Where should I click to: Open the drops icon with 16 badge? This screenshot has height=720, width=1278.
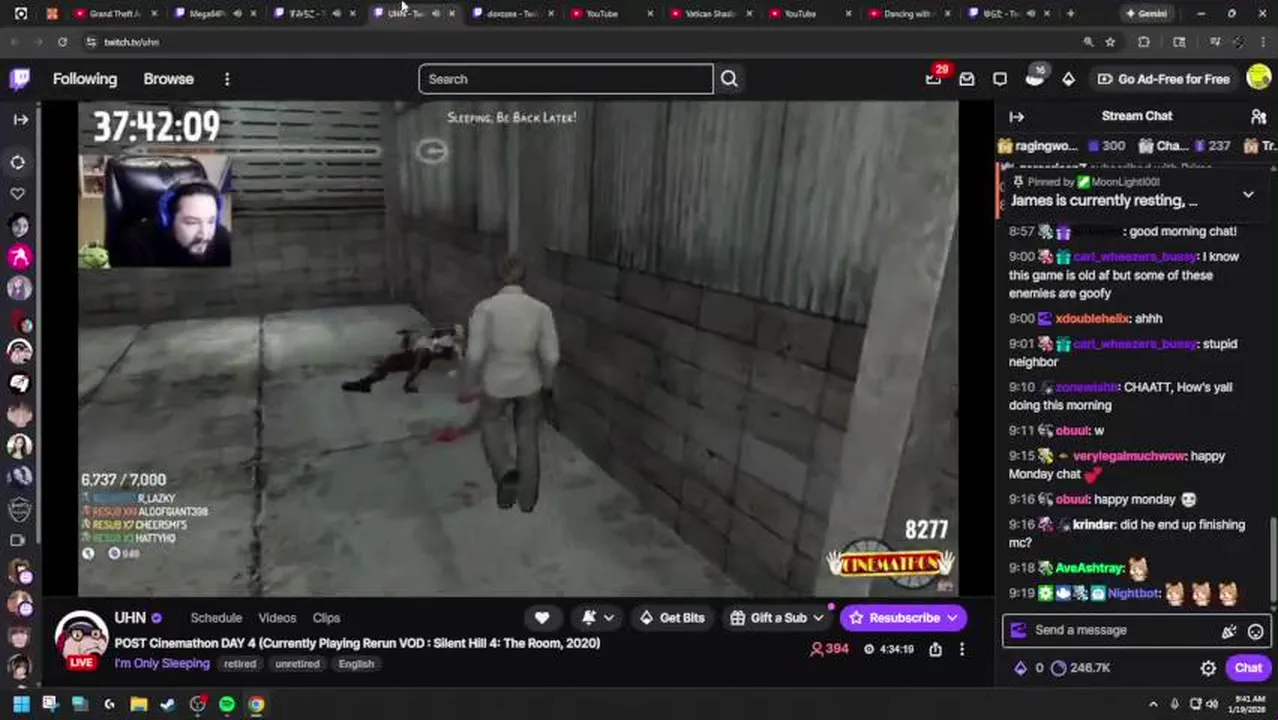coord(1035,78)
